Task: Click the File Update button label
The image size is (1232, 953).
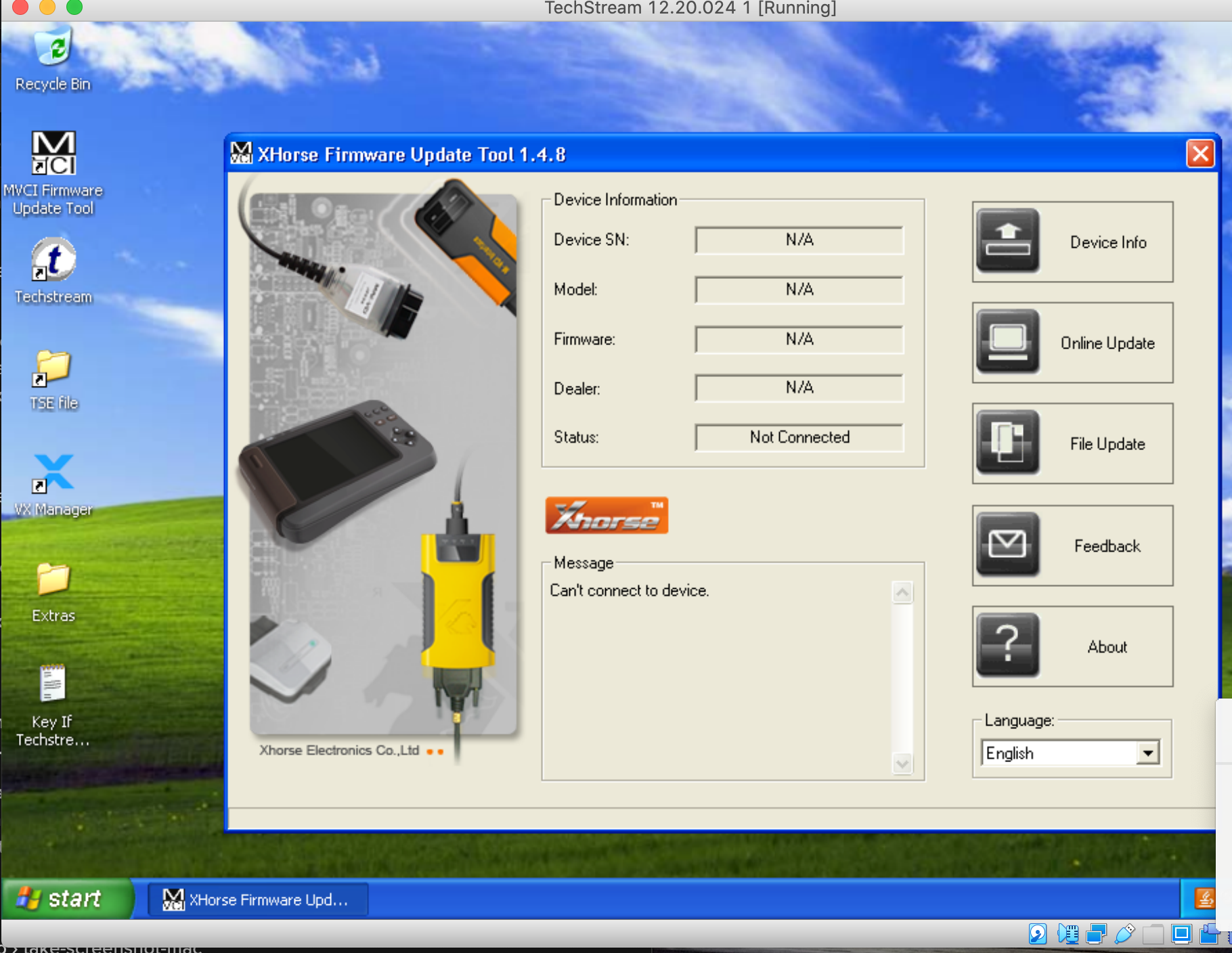Action: (1107, 444)
